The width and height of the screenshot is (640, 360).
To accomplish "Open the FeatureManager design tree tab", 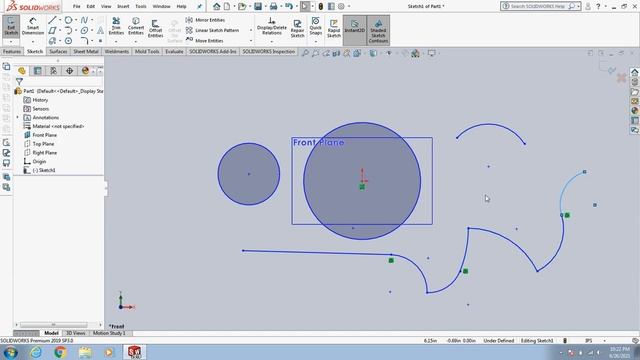I will pos(22,71).
